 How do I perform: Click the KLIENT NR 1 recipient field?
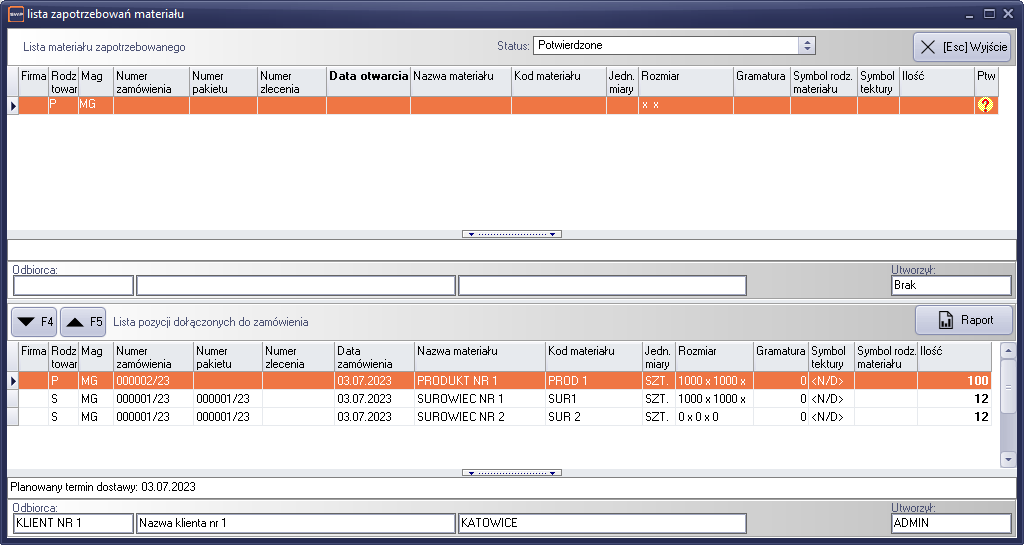tap(73, 523)
